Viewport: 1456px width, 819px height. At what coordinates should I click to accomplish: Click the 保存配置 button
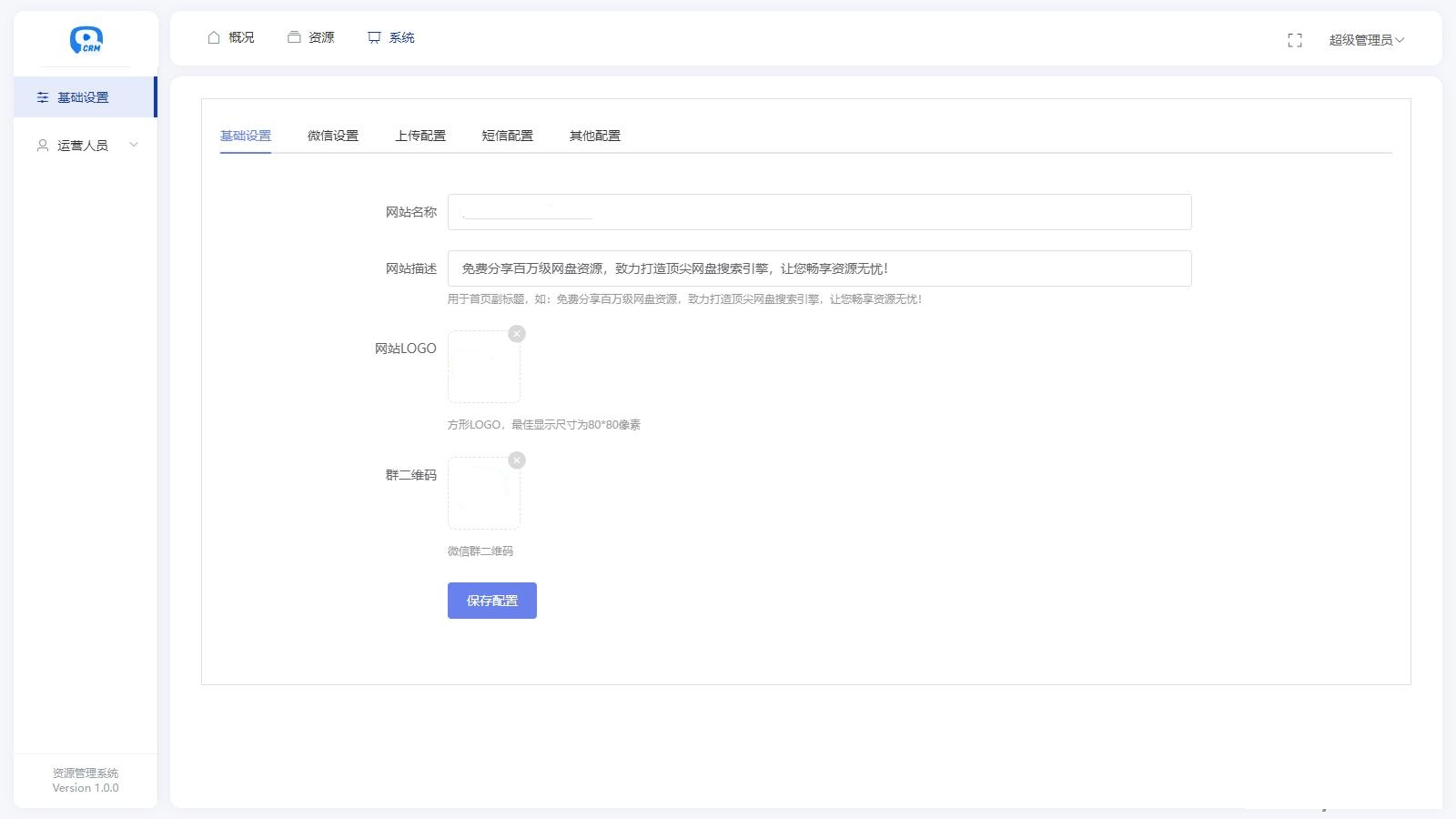click(492, 601)
